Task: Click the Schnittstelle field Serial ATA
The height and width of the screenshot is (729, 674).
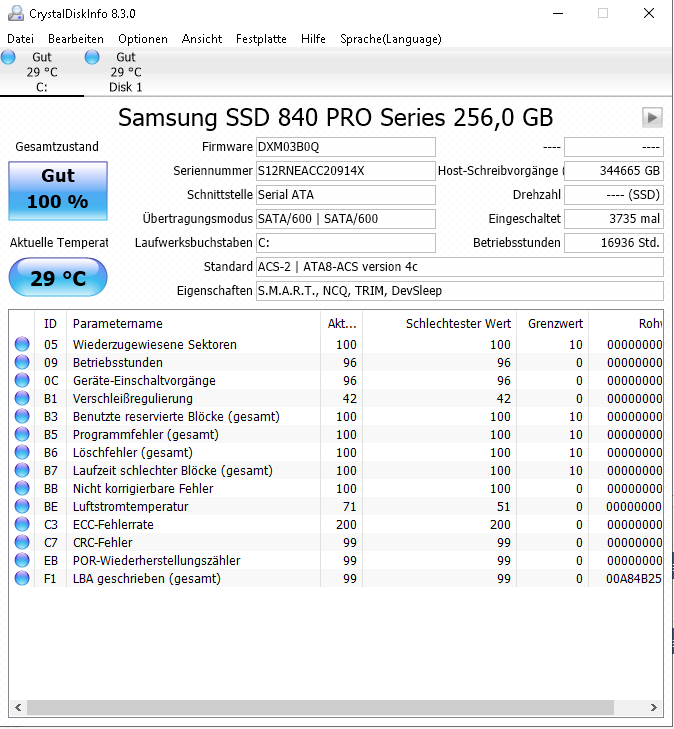Action: [345, 195]
